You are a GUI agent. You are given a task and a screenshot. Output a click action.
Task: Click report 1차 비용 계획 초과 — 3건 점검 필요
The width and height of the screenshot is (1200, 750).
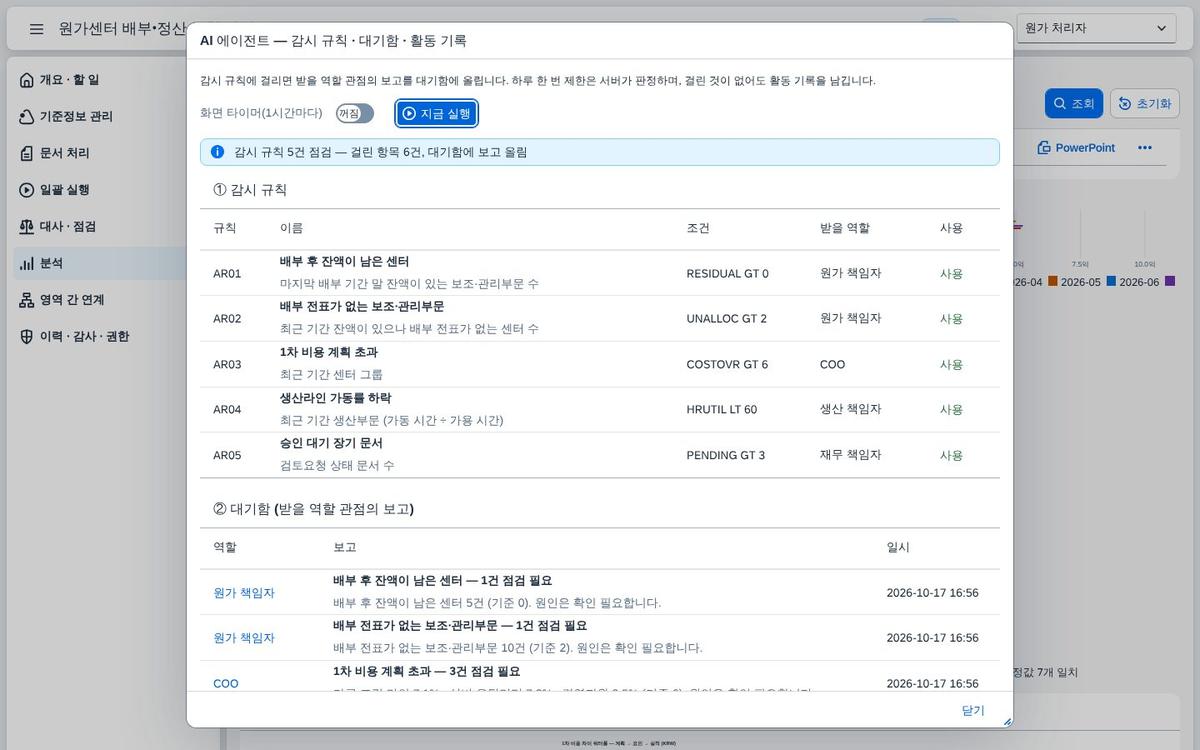[426, 671]
